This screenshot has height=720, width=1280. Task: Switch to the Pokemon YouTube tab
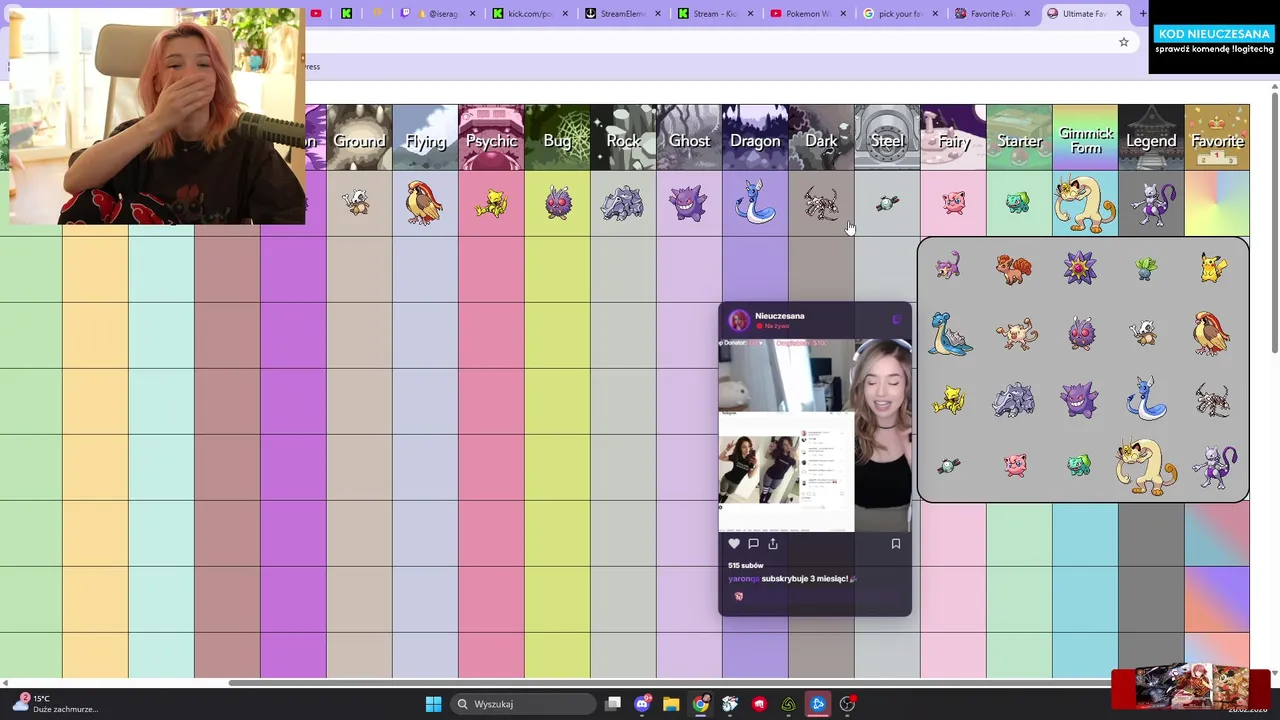coord(807,14)
